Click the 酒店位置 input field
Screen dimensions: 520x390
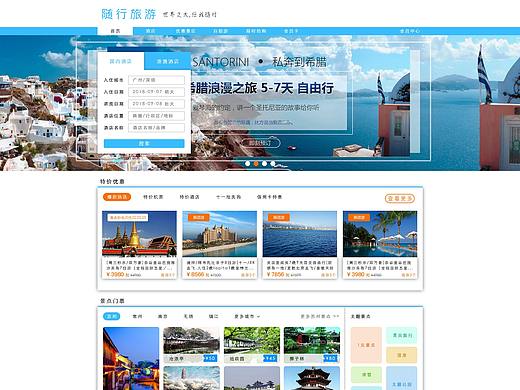(156, 116)
